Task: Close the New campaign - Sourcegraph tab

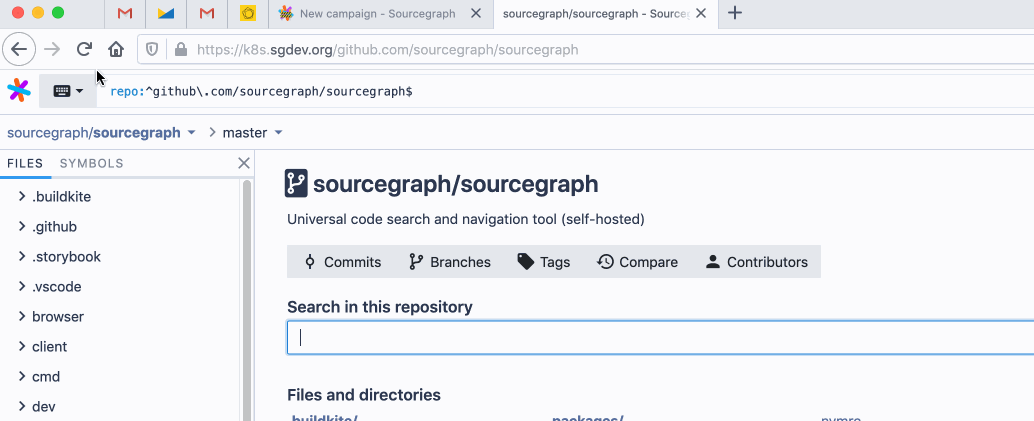Action: click(477, 13)
